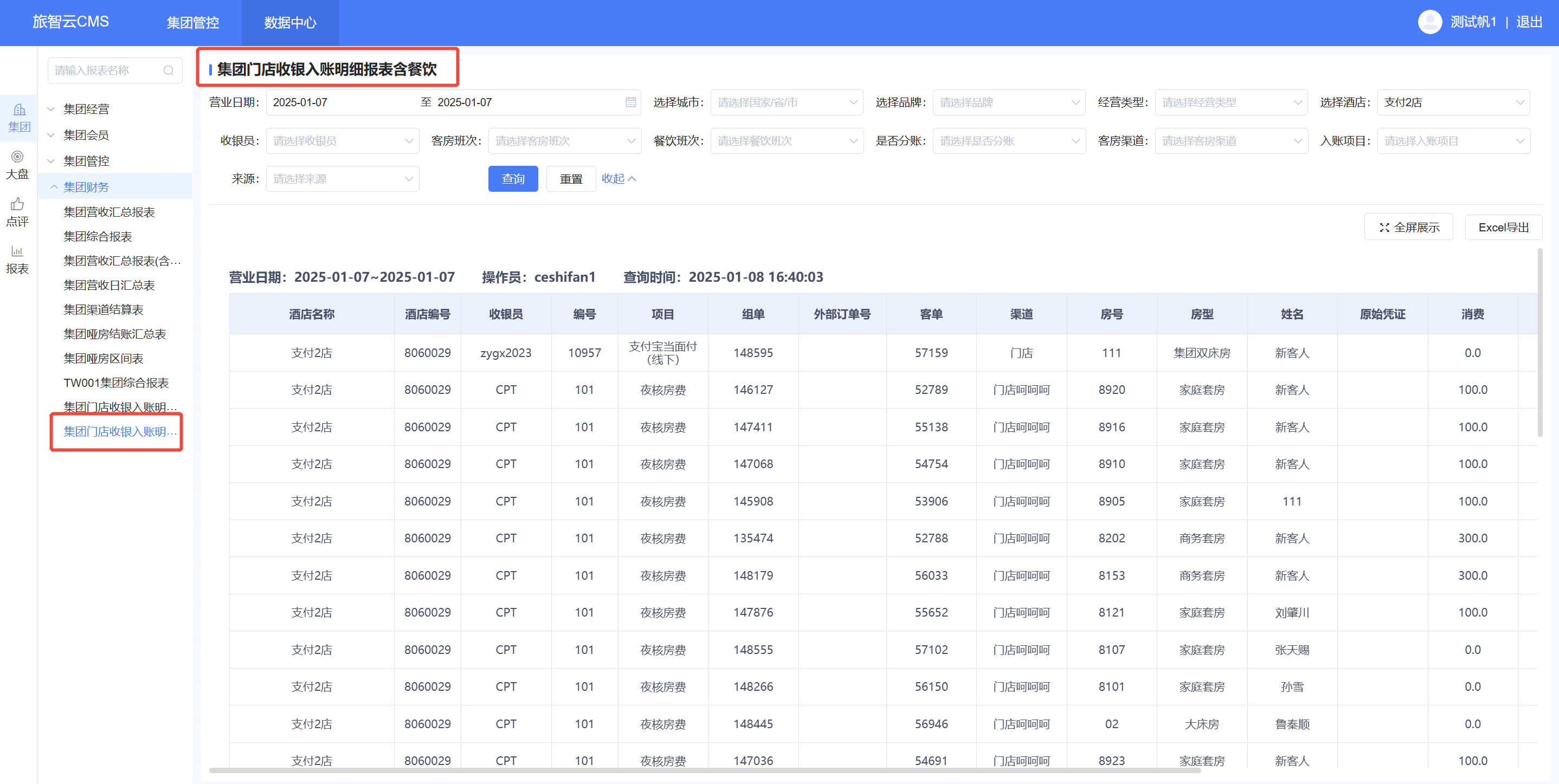Click the 旅智云CMS logo text

pyautogui.click(x=70, y=22)
